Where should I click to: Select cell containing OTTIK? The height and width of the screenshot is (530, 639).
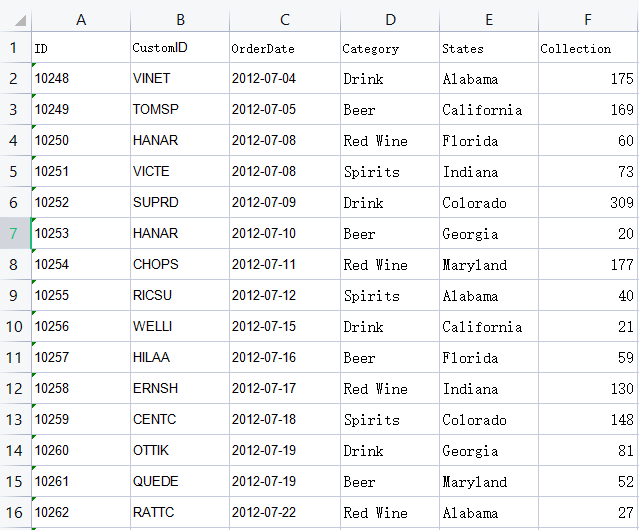click(180, 450)
